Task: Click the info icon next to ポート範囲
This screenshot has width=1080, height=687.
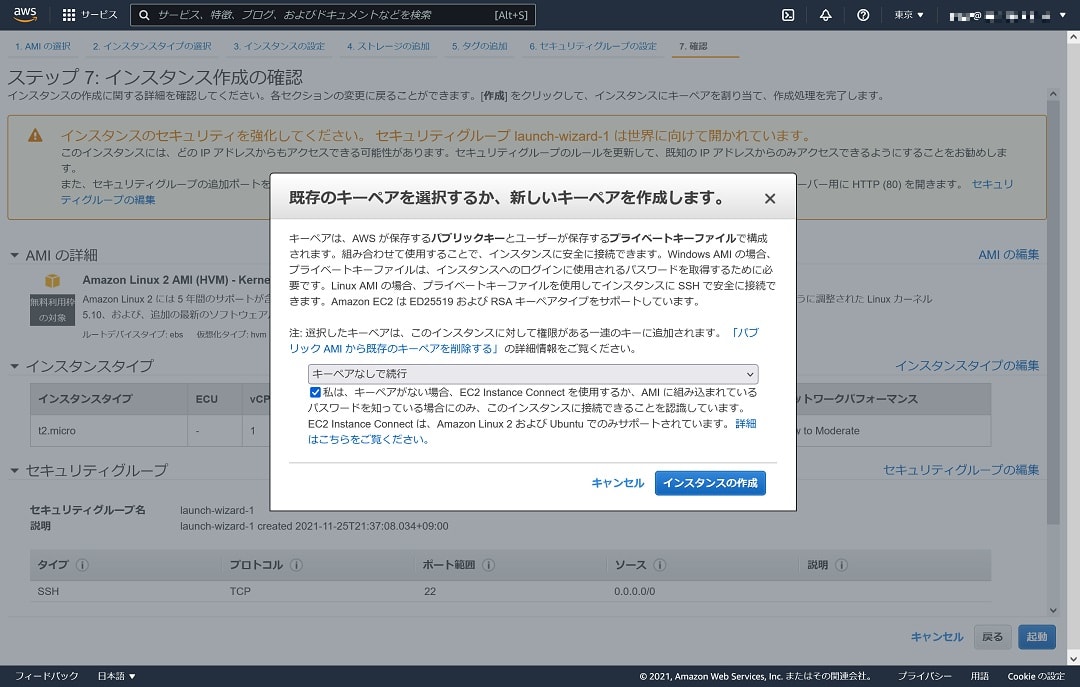Action: [x=488, y=565]
